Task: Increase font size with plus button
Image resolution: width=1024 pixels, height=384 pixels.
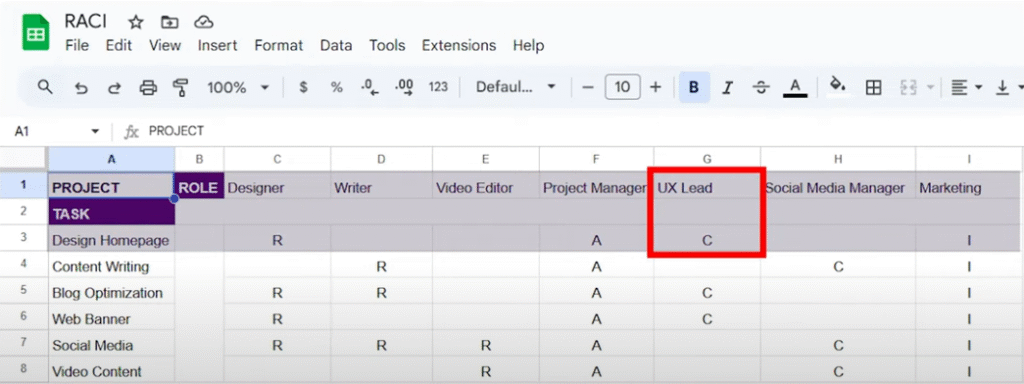Action: (x=655, y=88)
